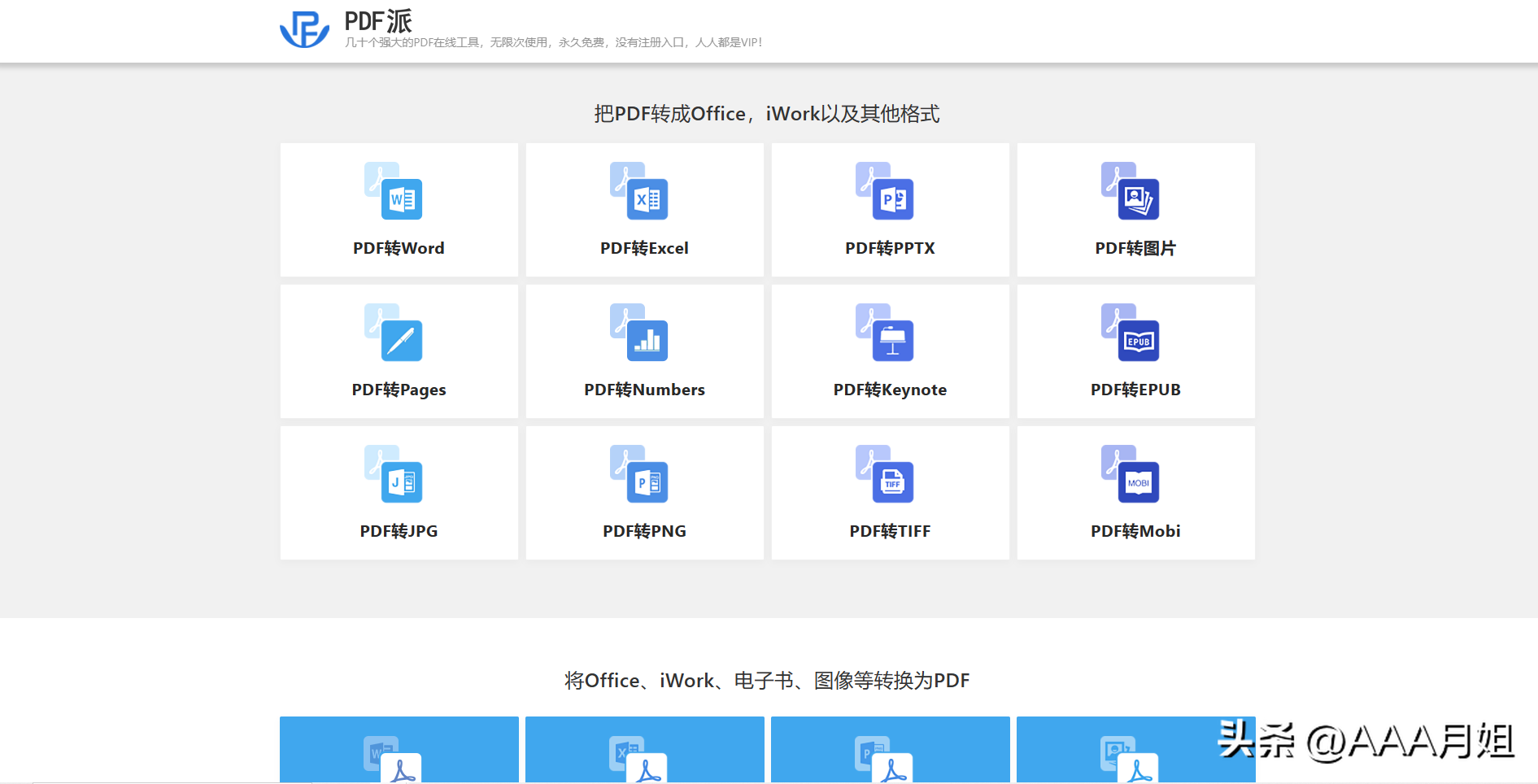Click the PDF to Numbers chart icon
The image size is (1538, 784).
point(639,333)
